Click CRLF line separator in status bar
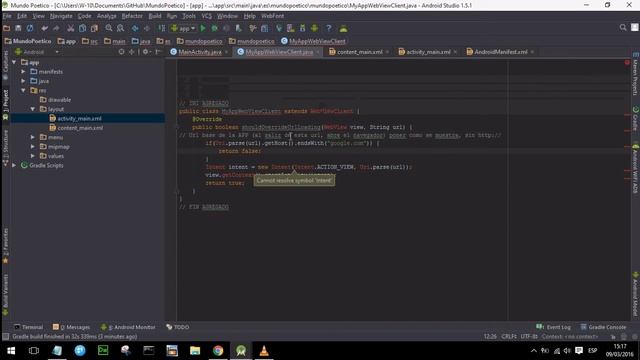640x360 pixels. point(509,337)
